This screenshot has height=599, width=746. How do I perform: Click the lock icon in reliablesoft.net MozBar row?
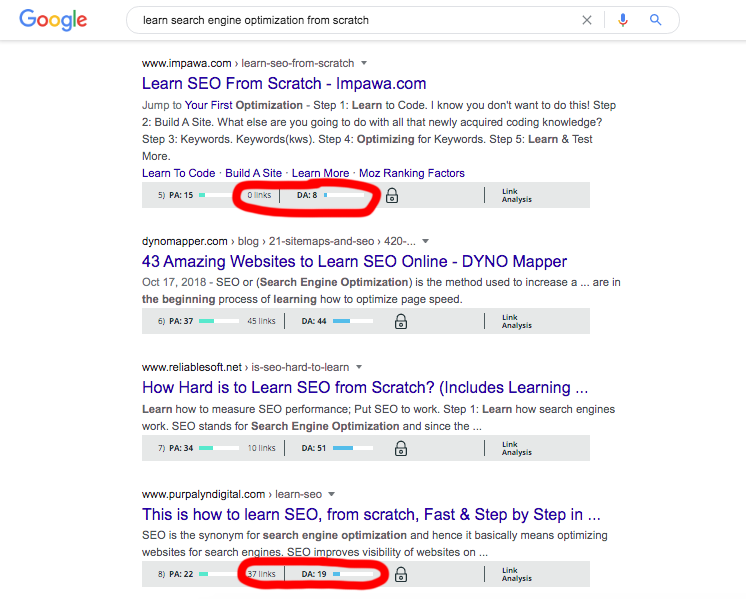(x=401, y=448)
